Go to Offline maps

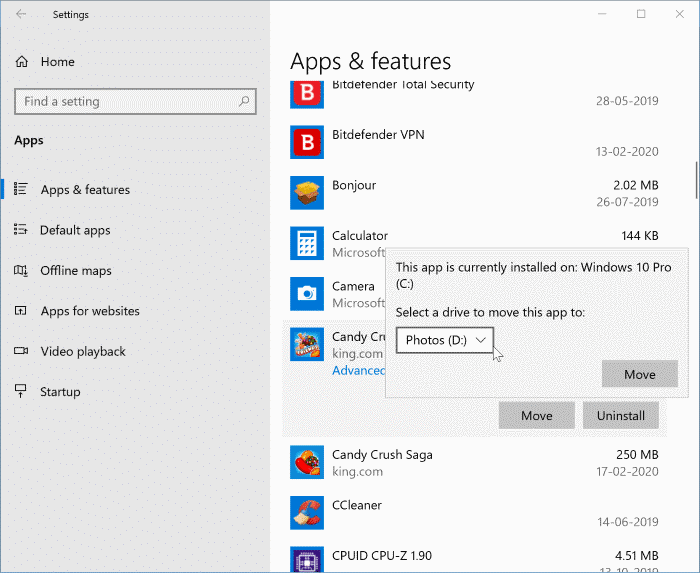coord(76,271)
